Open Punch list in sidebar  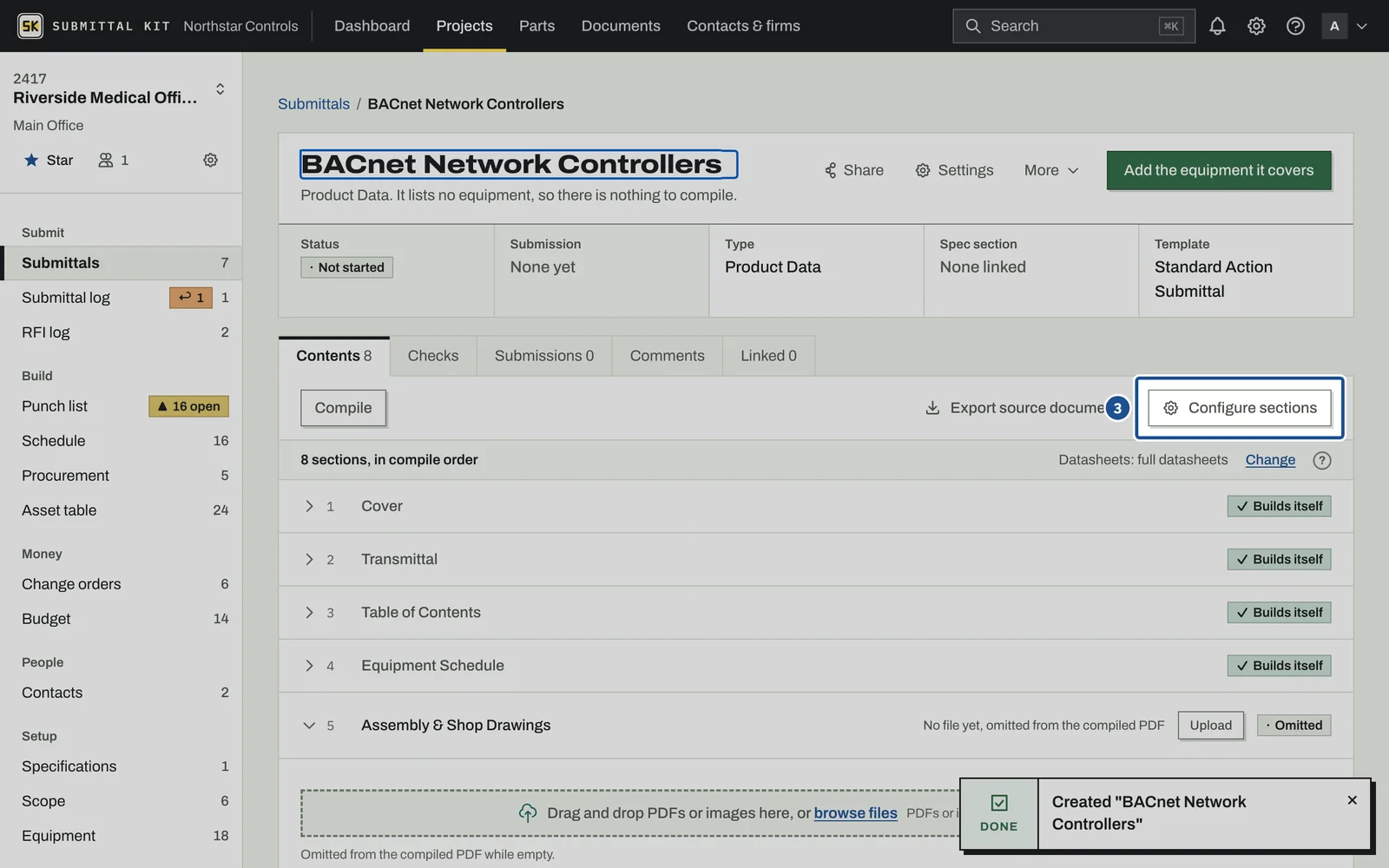(121, 406)
